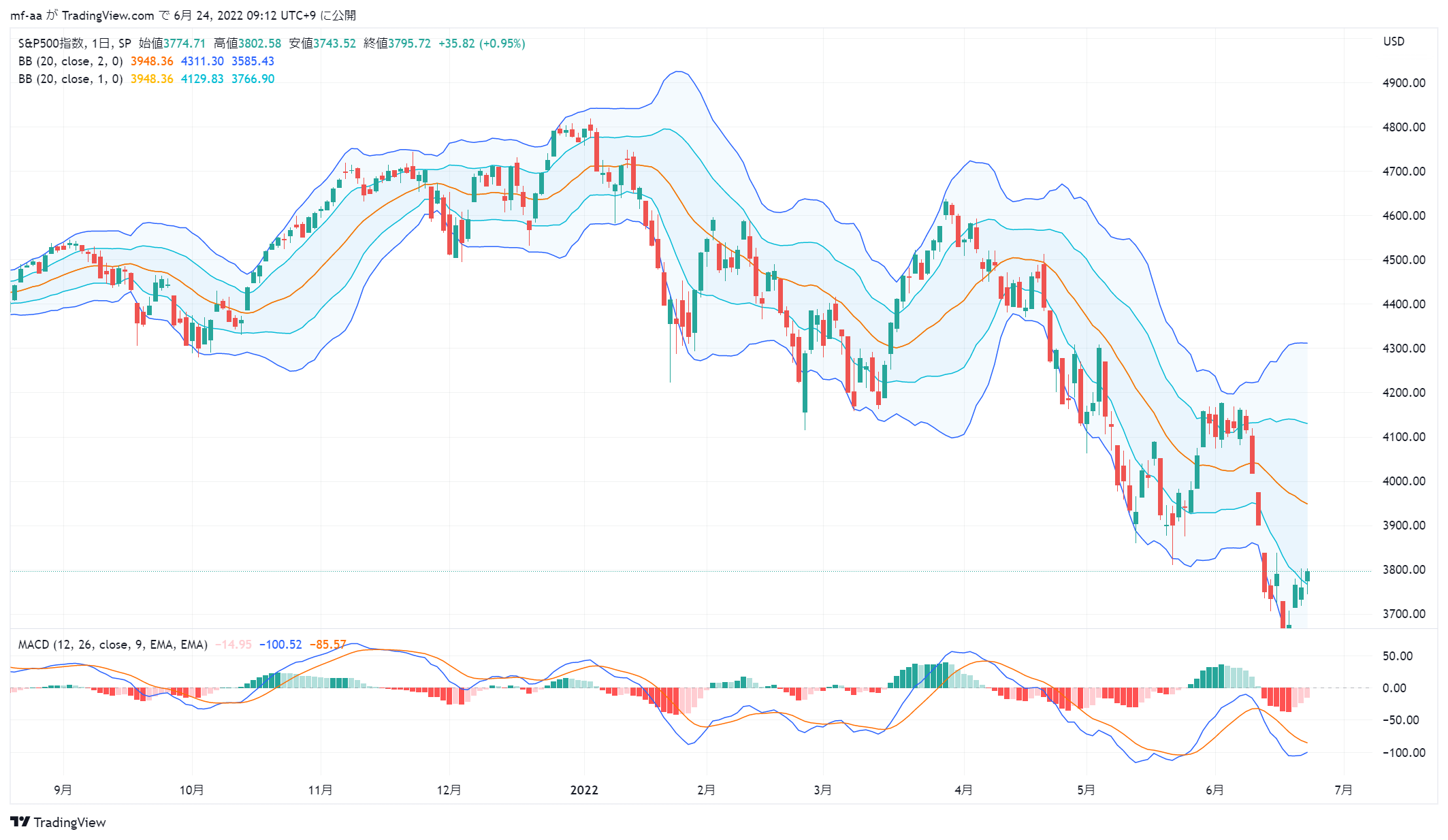1448x840 pixels.
Task: Click the USD currency label
Action: [1394, 42]
